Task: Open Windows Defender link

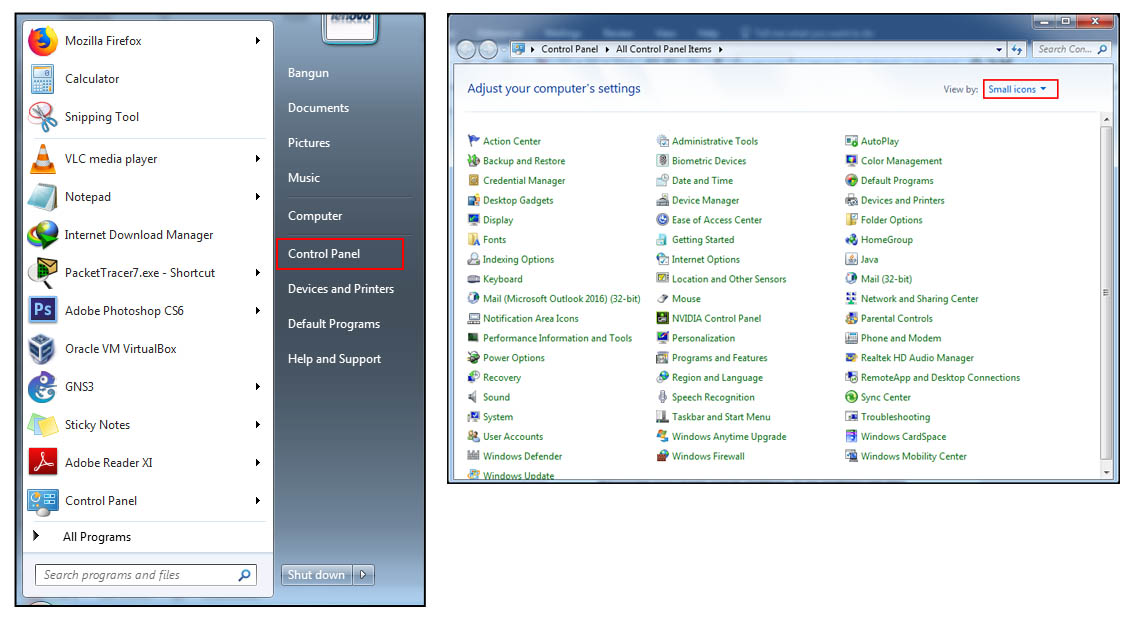Action: [522, 456]
